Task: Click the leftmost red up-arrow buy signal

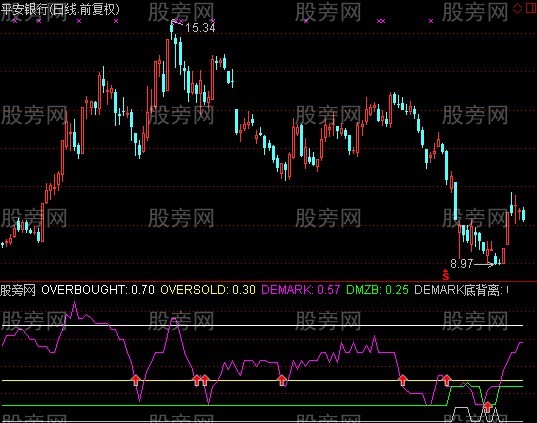Action: pos(136,380)
